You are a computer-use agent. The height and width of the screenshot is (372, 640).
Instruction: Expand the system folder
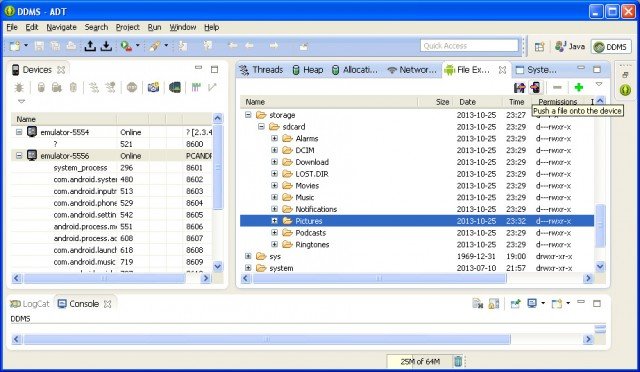[x=248, y=268]
